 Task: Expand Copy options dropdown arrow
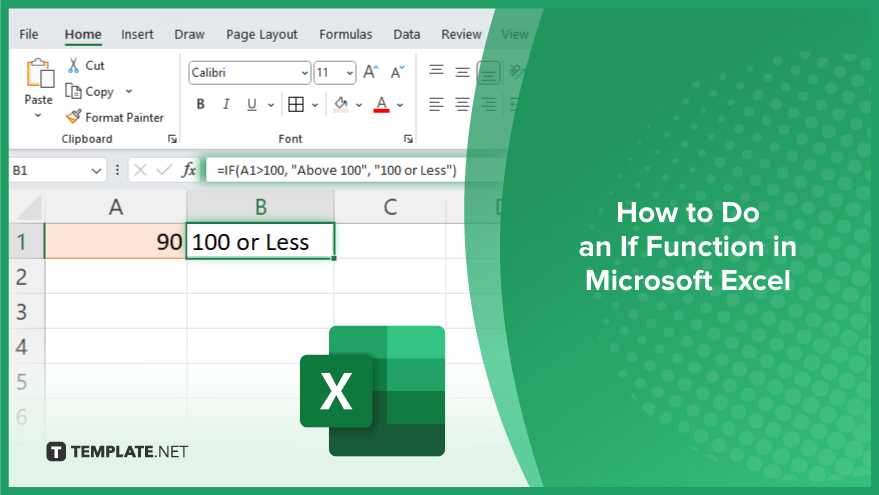coord(129,91)
